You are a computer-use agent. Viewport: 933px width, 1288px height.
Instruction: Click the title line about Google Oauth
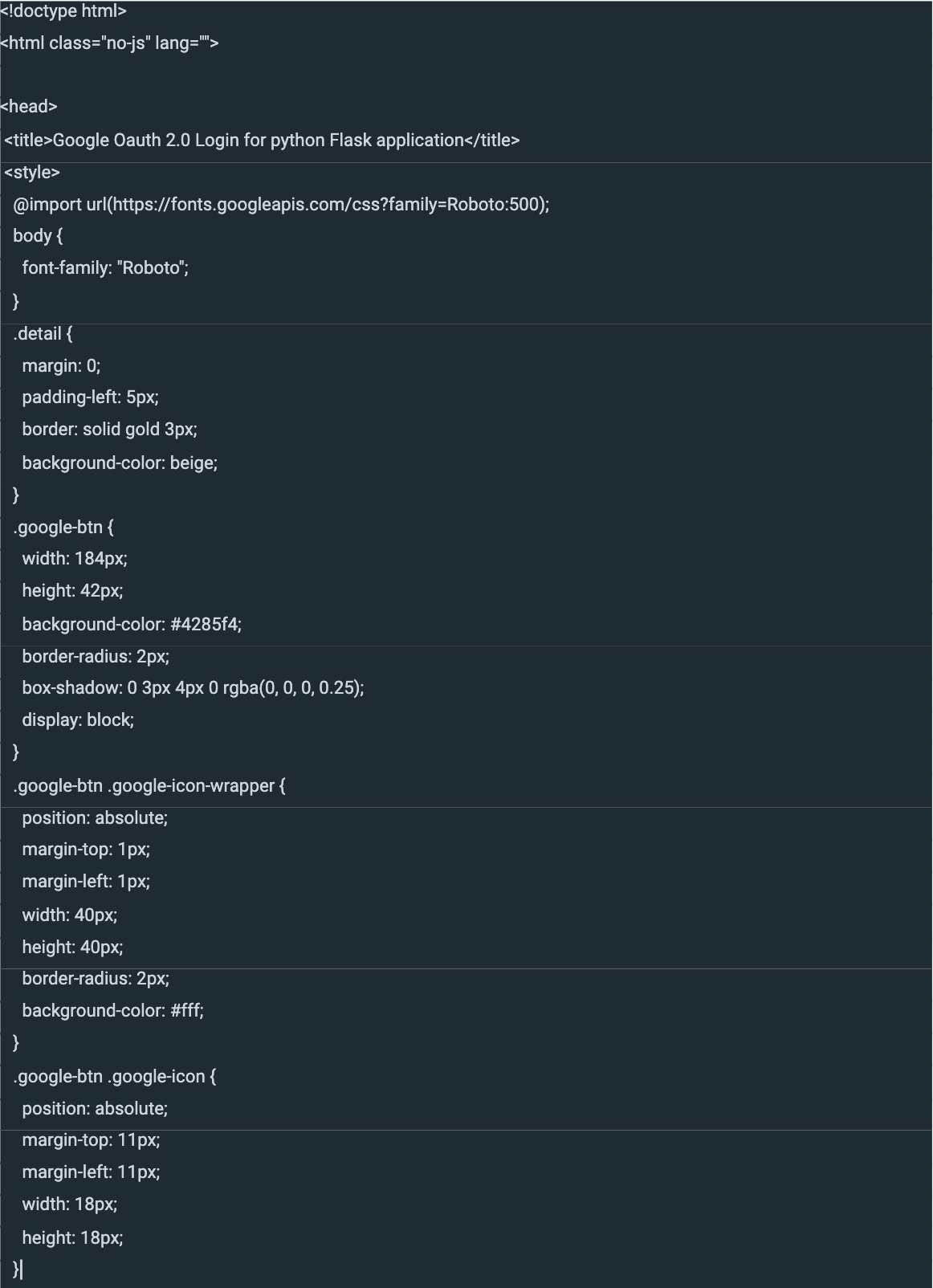[262, 141]
